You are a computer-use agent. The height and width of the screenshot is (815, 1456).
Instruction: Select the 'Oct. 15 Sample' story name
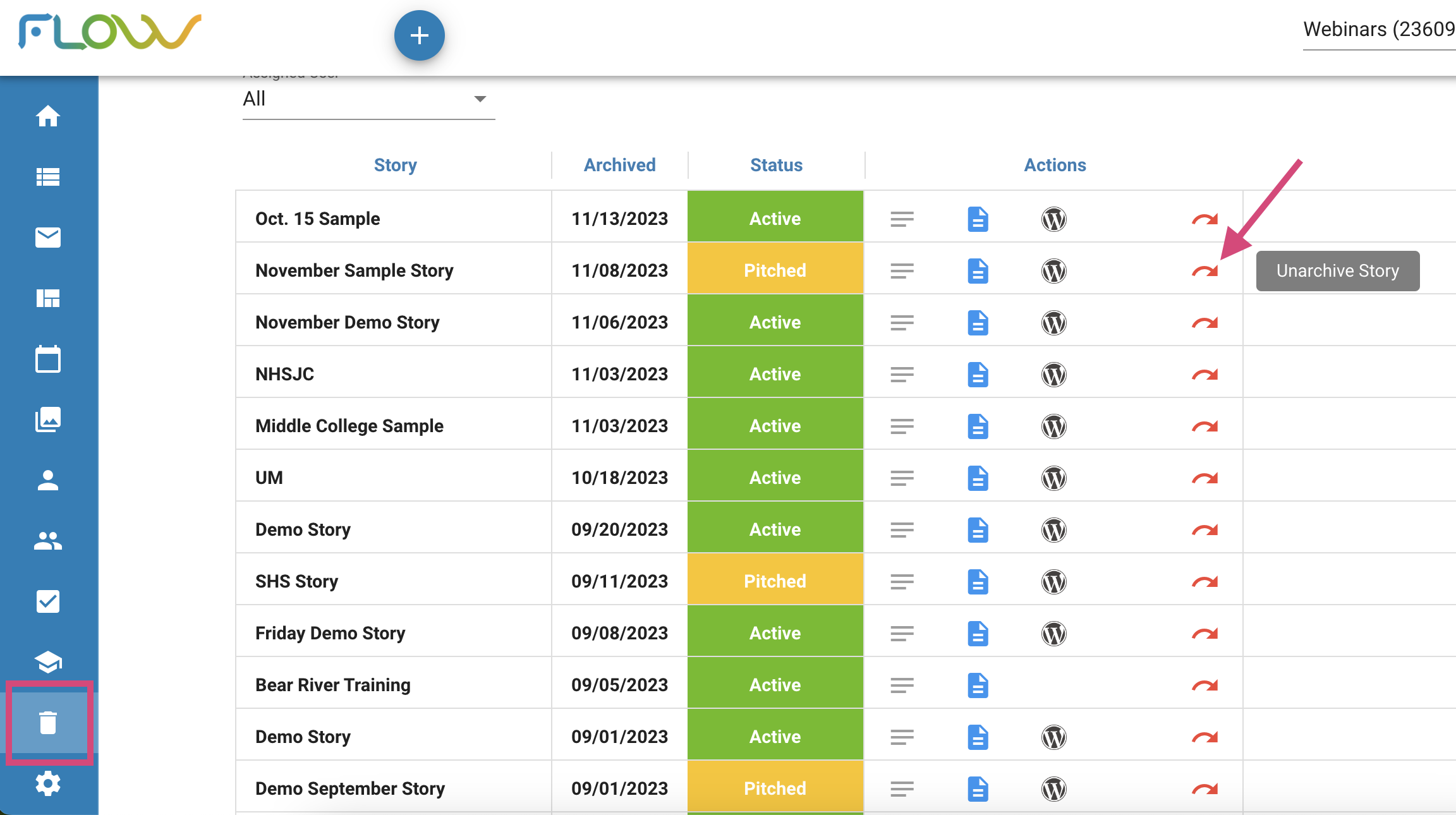[x=318, y=219]
